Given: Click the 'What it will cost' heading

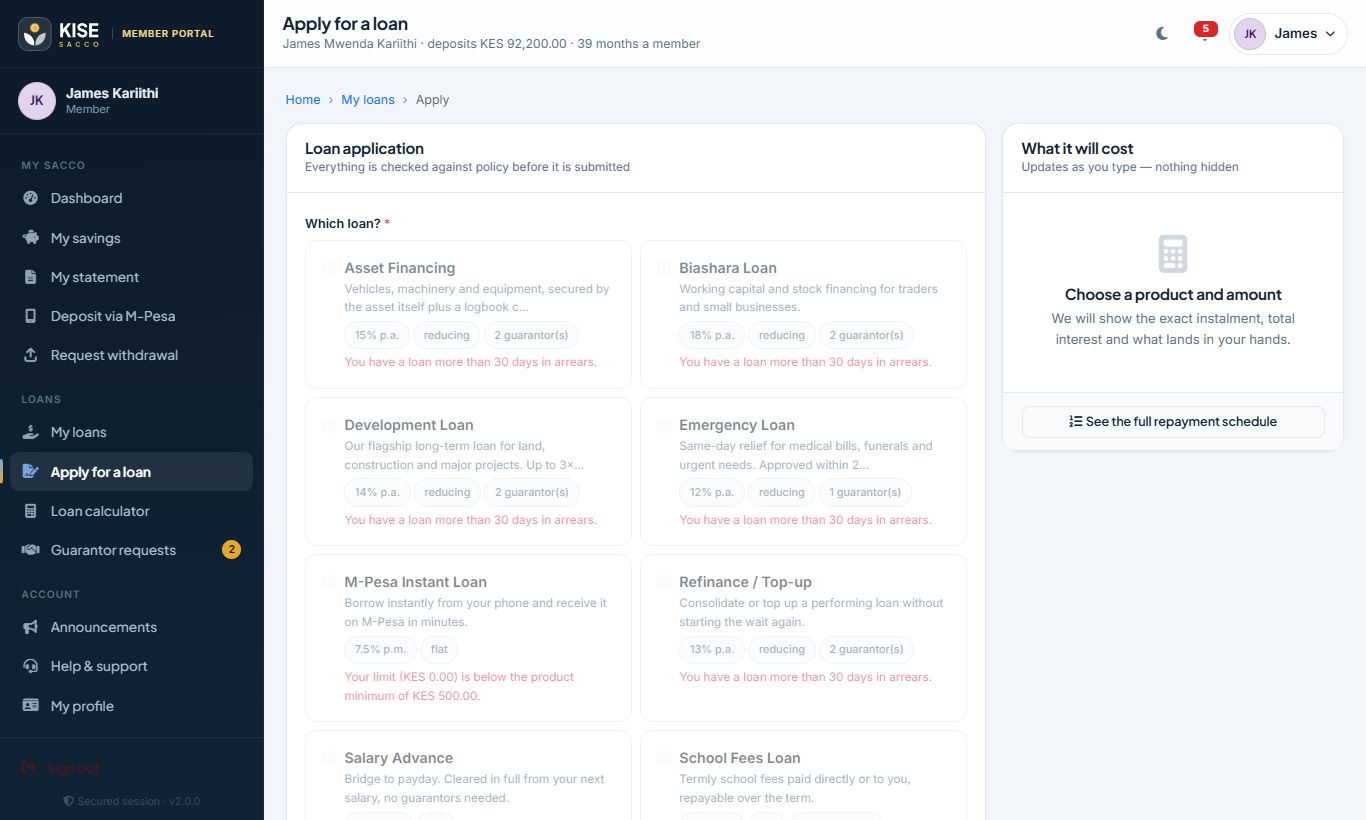Looking at the screenshot, I should 1077,148.
